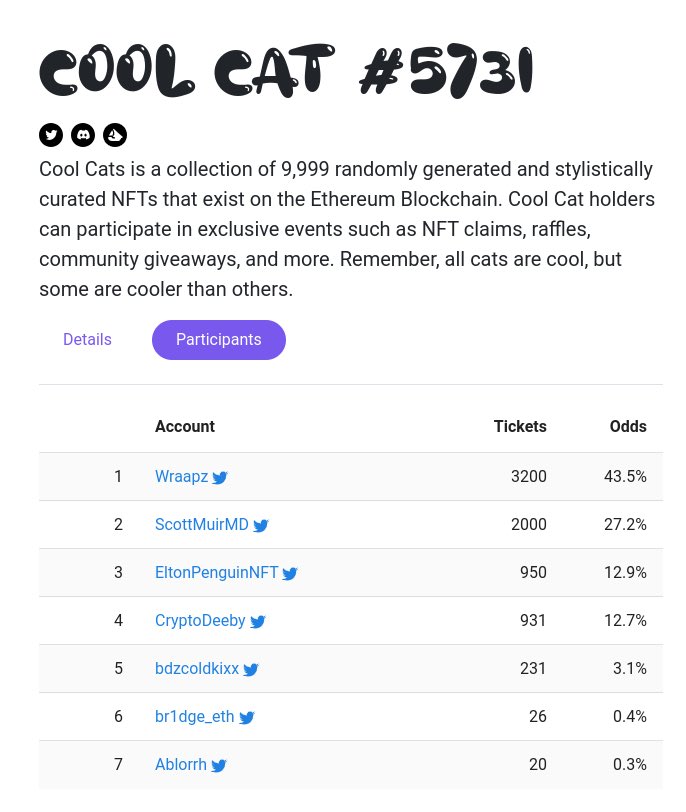This screenshot has height=812, width=686.
Task: Visit br1dge_eth profile link
Action: pyautogui.click(x=195, y=717)
